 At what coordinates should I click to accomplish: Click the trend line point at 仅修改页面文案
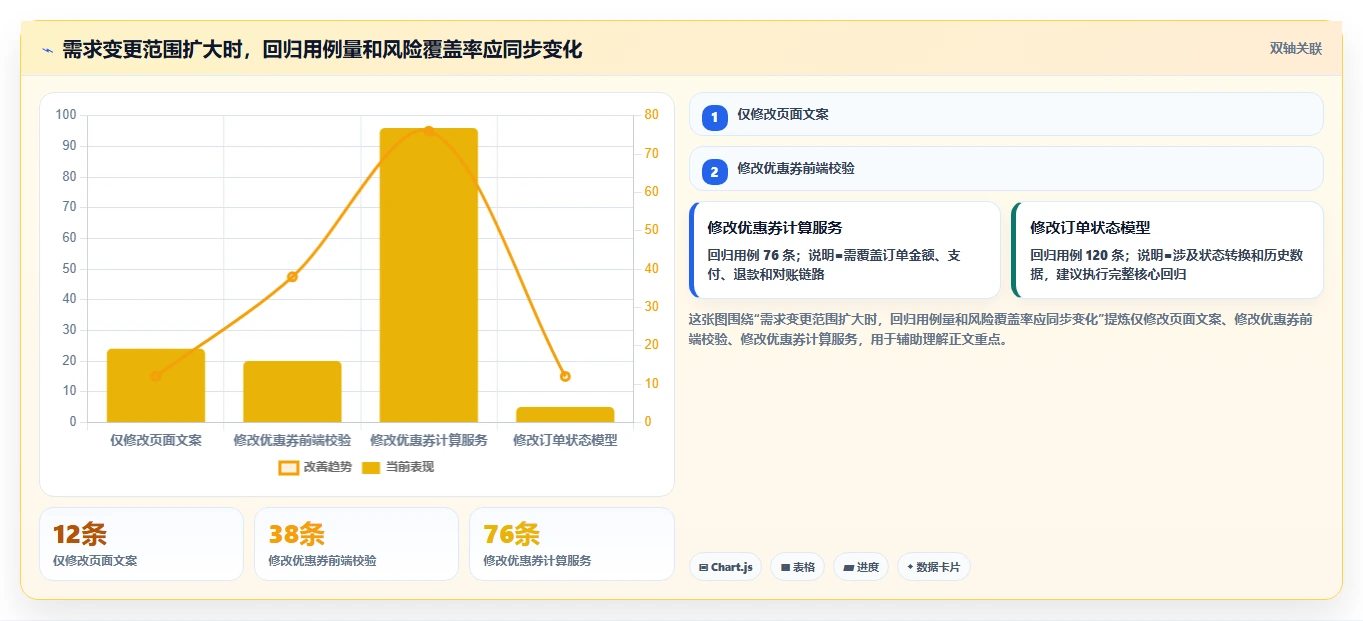point(155,376)
